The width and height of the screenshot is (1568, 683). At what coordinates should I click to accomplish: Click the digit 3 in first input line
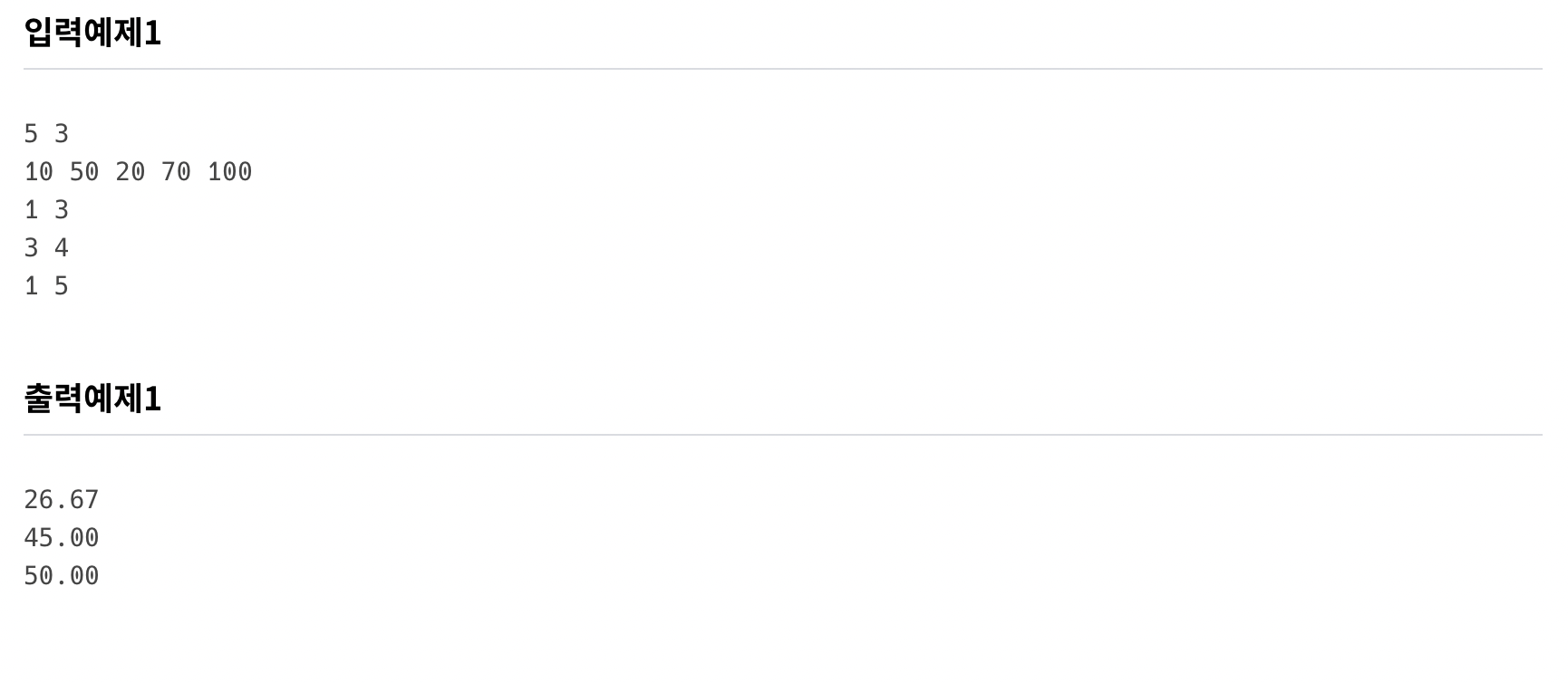62,134
